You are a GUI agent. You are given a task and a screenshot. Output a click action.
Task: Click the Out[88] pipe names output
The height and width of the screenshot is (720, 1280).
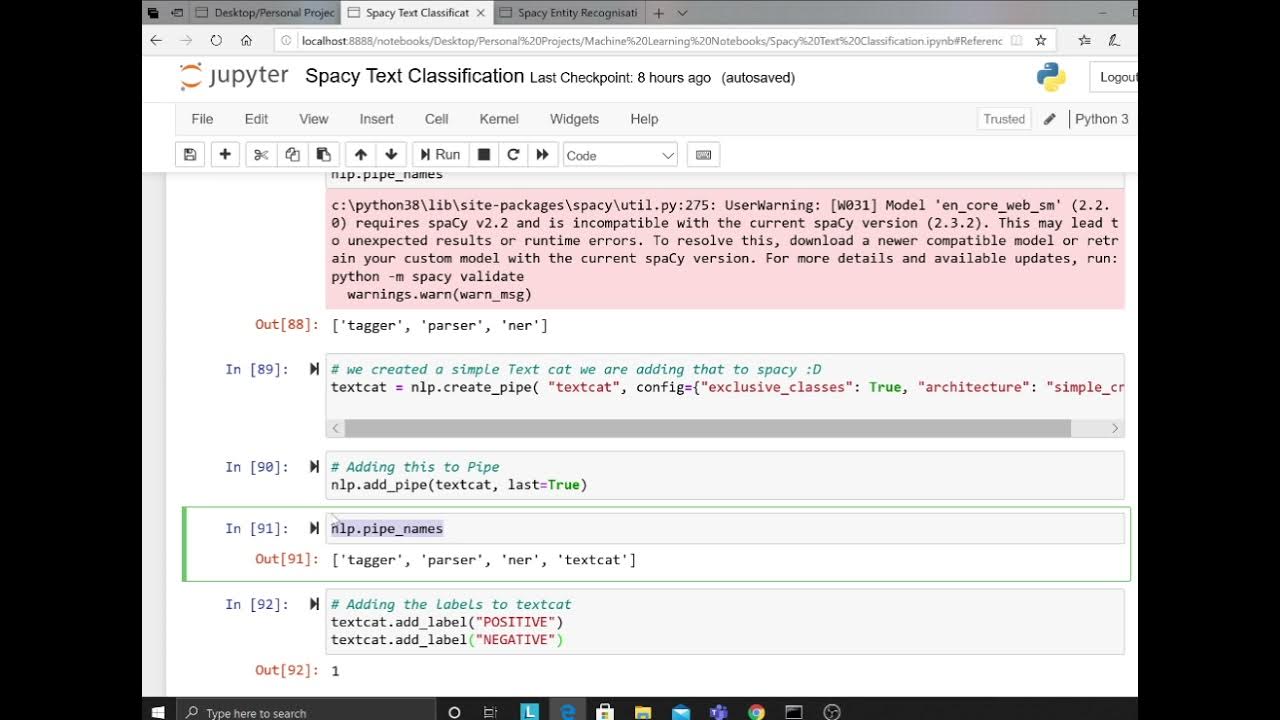[x=440, y=325]
